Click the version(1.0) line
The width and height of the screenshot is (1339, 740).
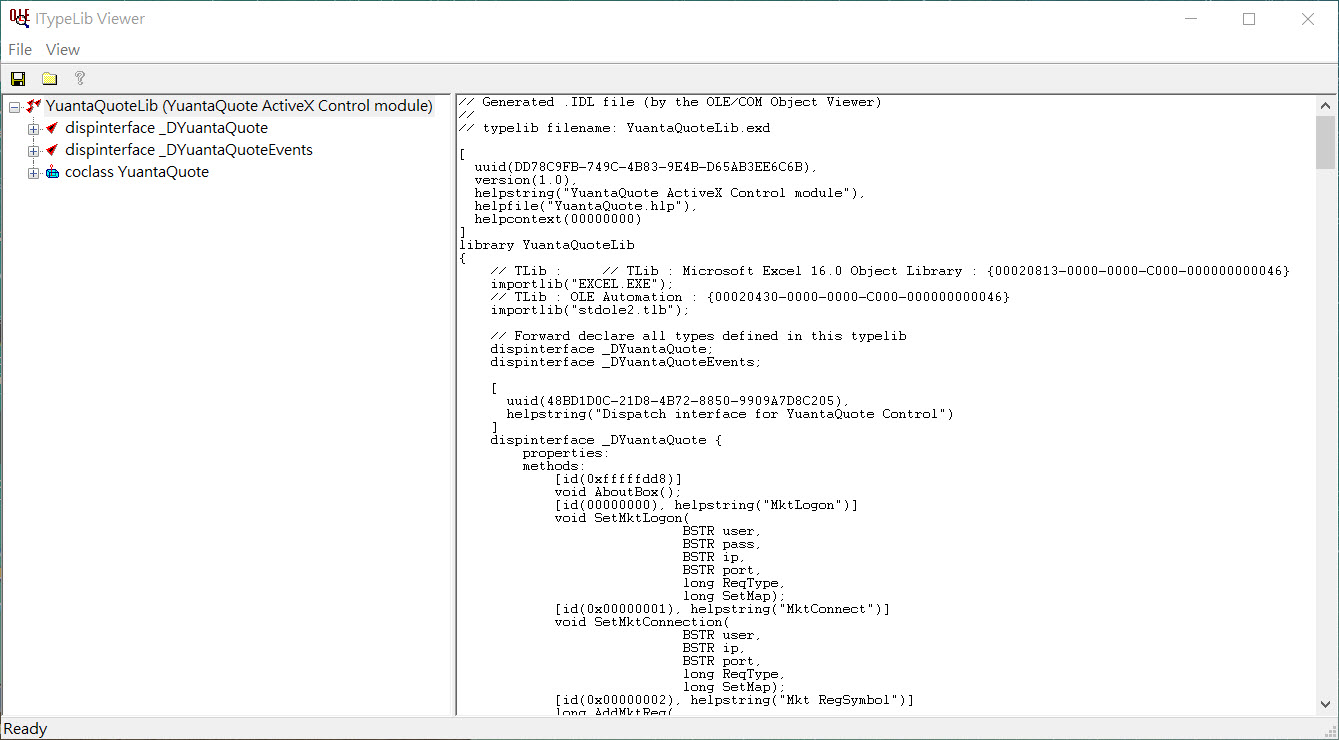tap(526, 180)
